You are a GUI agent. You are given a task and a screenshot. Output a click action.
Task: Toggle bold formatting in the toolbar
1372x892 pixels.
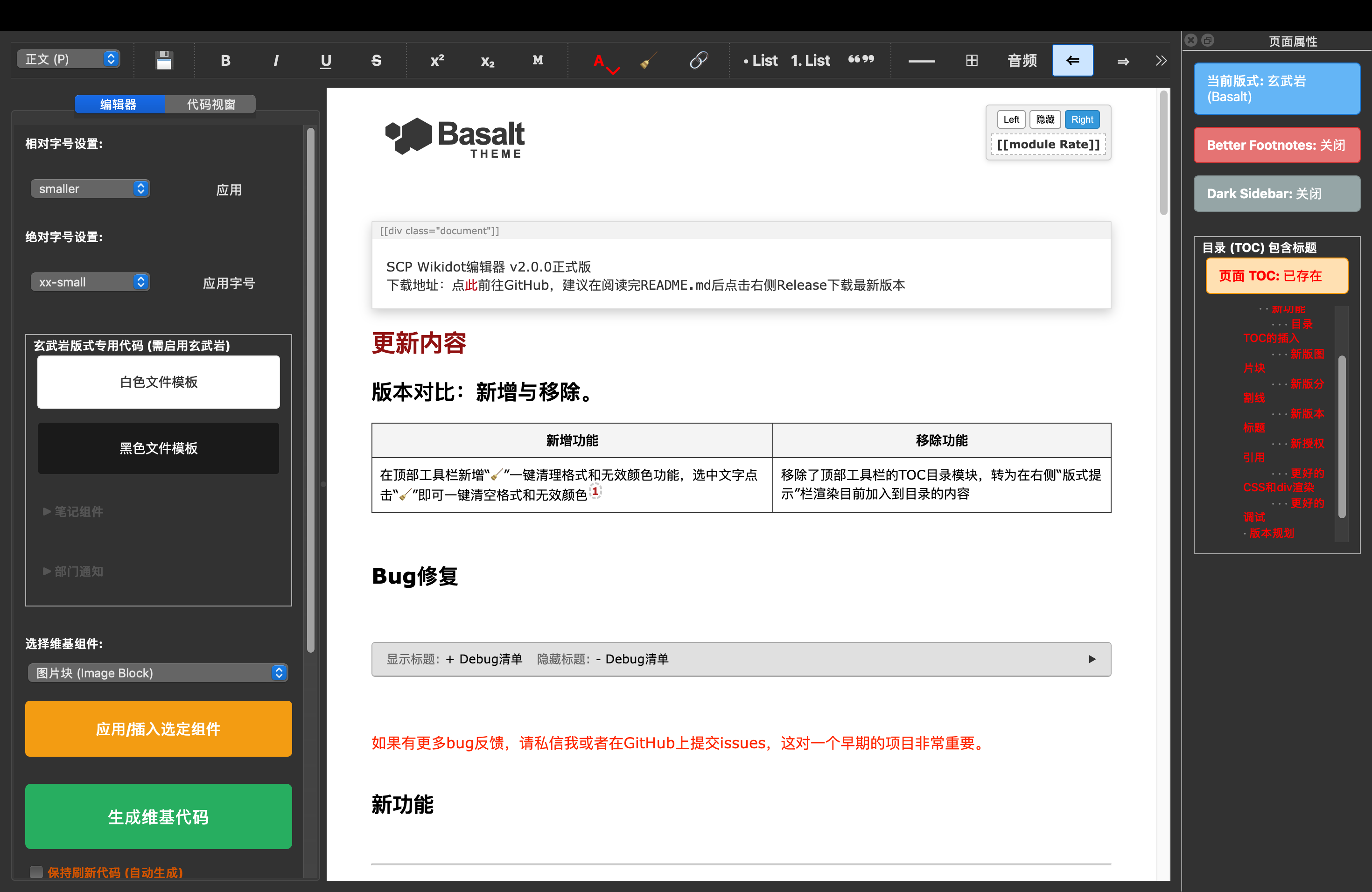(x=225, y=60)
